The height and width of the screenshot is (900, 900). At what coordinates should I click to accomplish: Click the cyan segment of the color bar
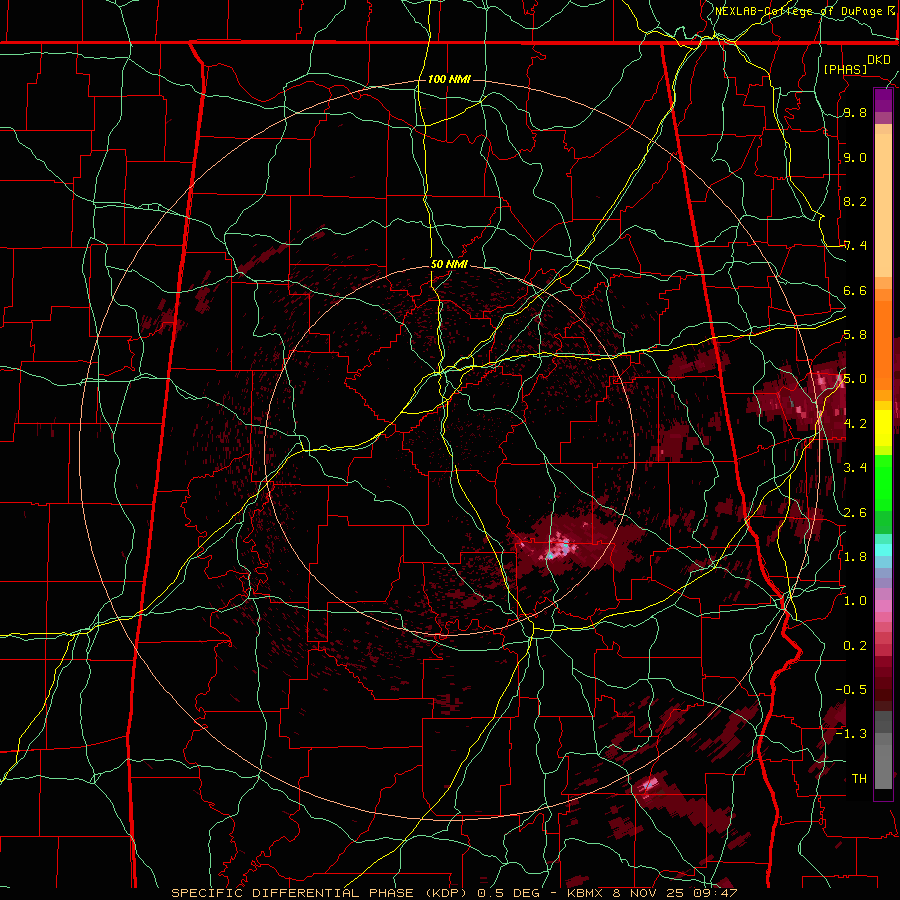pyautogui.click(x=883, y=549)
